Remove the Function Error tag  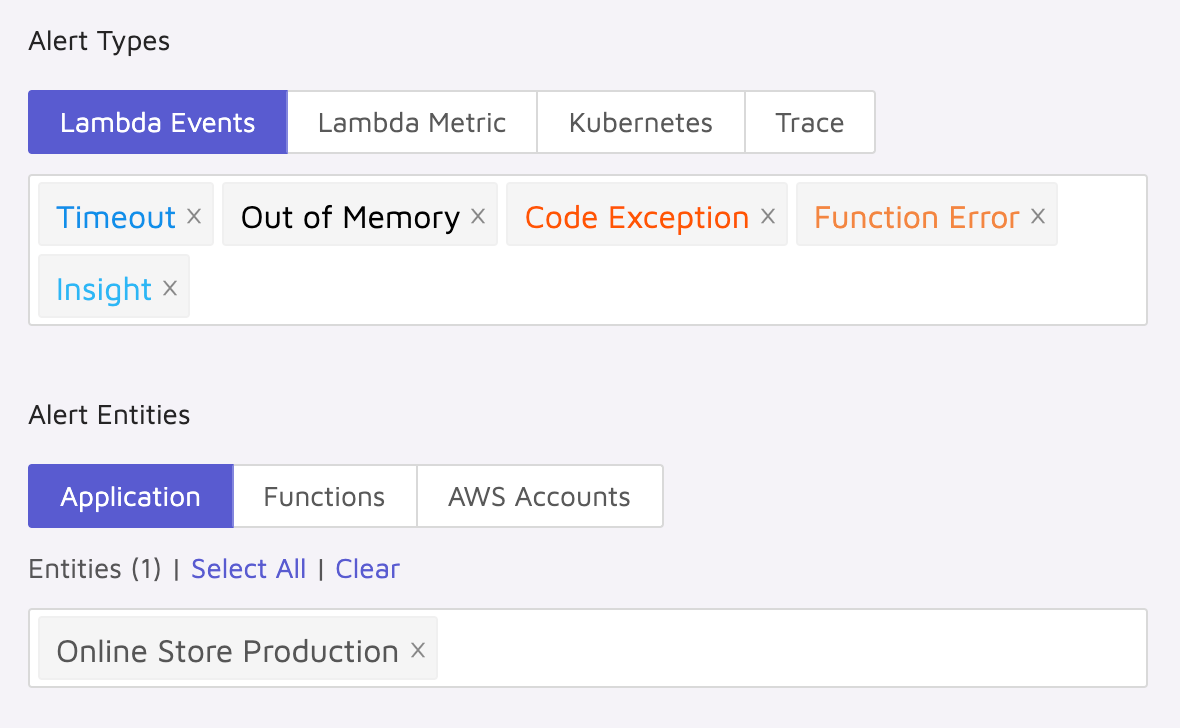tap(1038, 216)
